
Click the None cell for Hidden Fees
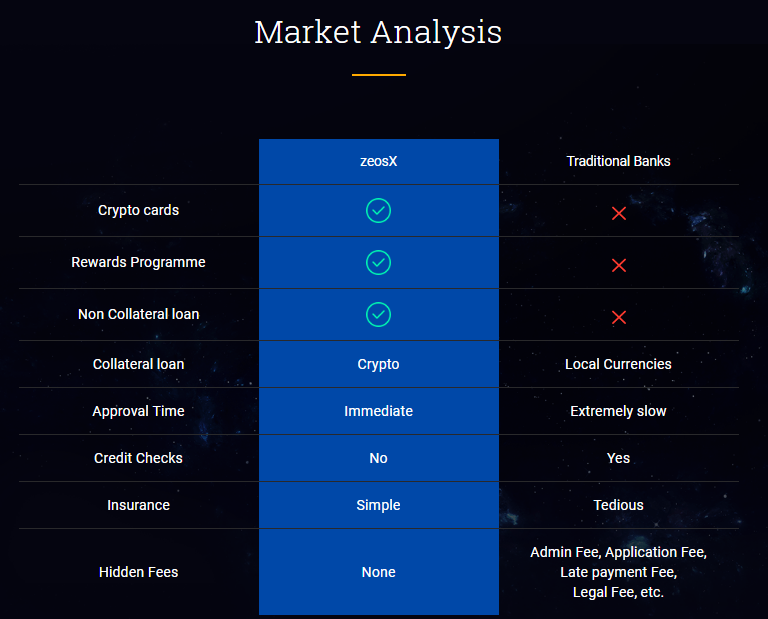point(378,572)
